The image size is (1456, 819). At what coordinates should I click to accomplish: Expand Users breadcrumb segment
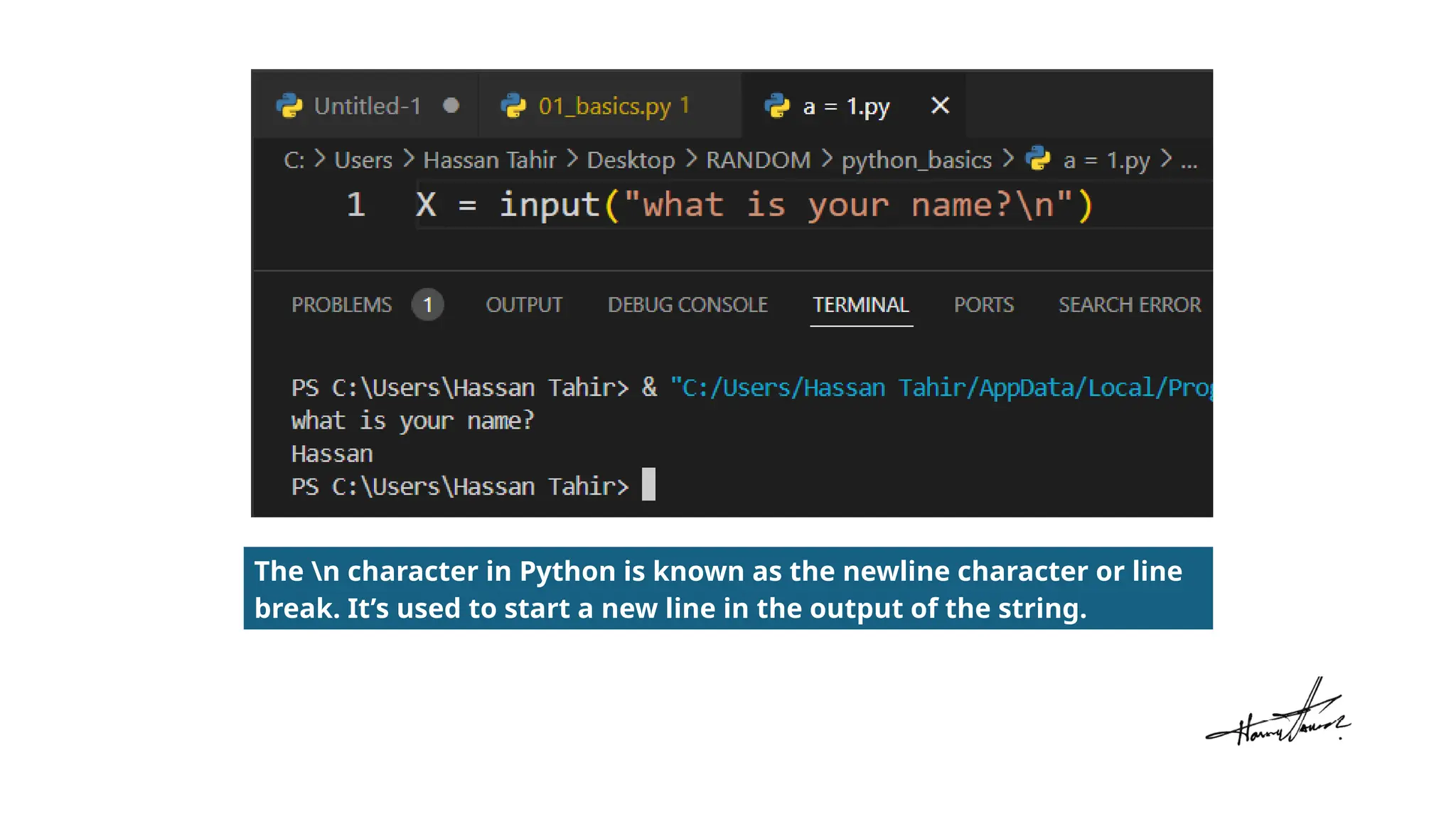click(363, 160)
